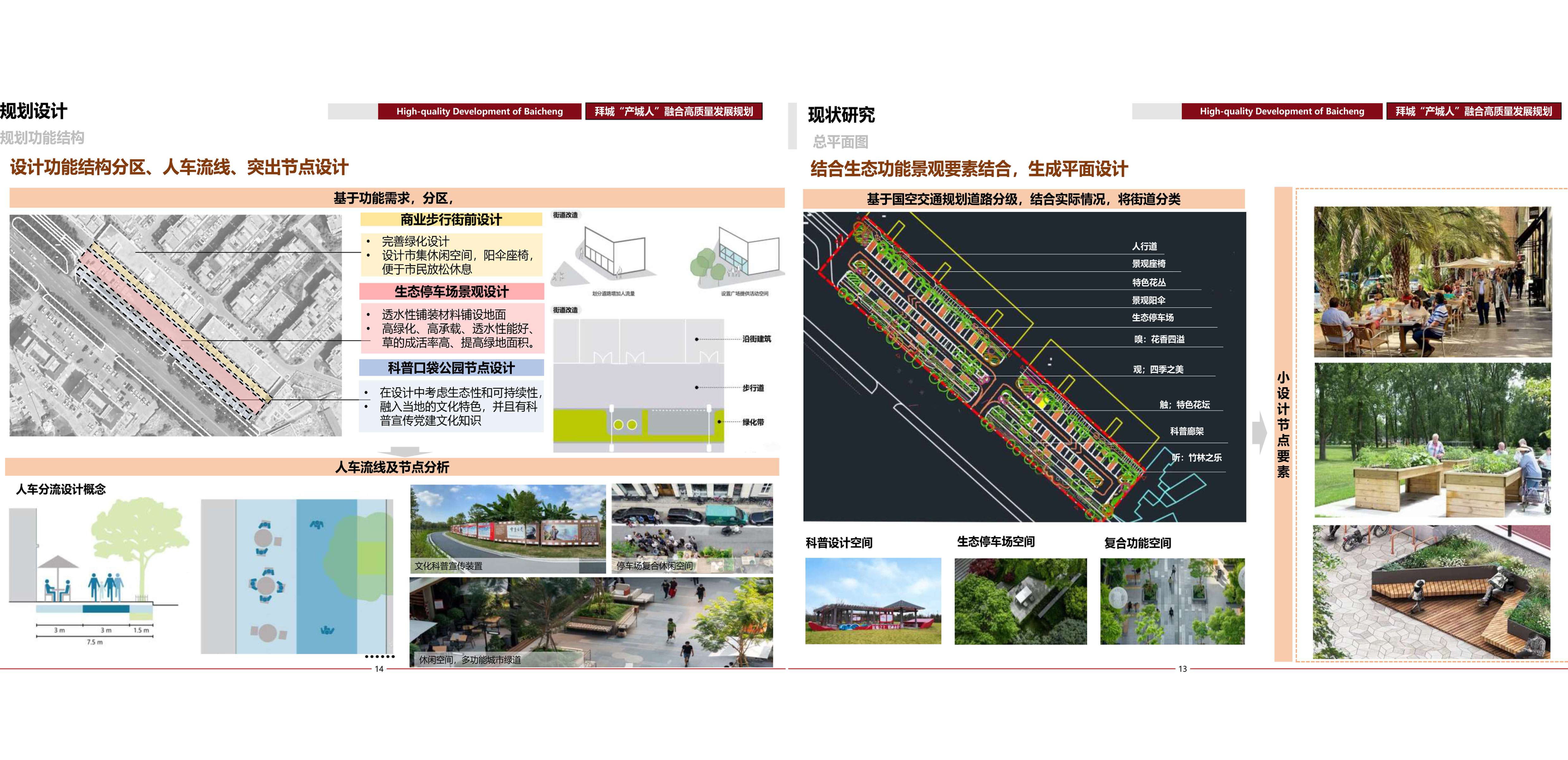Select the '绿化带' diagram label
The width and height of the screenshot is (1568, 760).
753,422
